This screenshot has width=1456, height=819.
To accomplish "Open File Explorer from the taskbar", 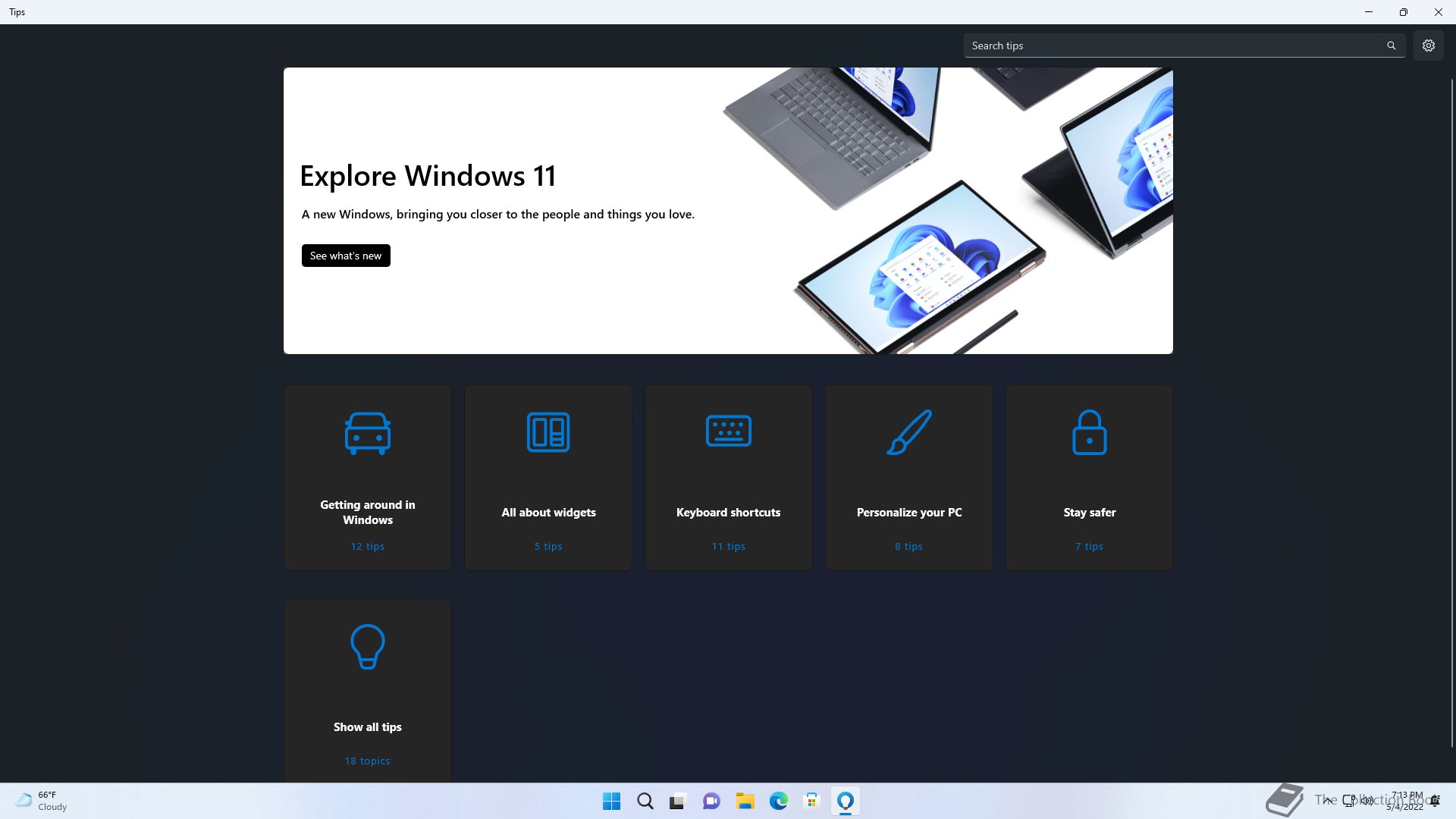I will click(745, 802).
